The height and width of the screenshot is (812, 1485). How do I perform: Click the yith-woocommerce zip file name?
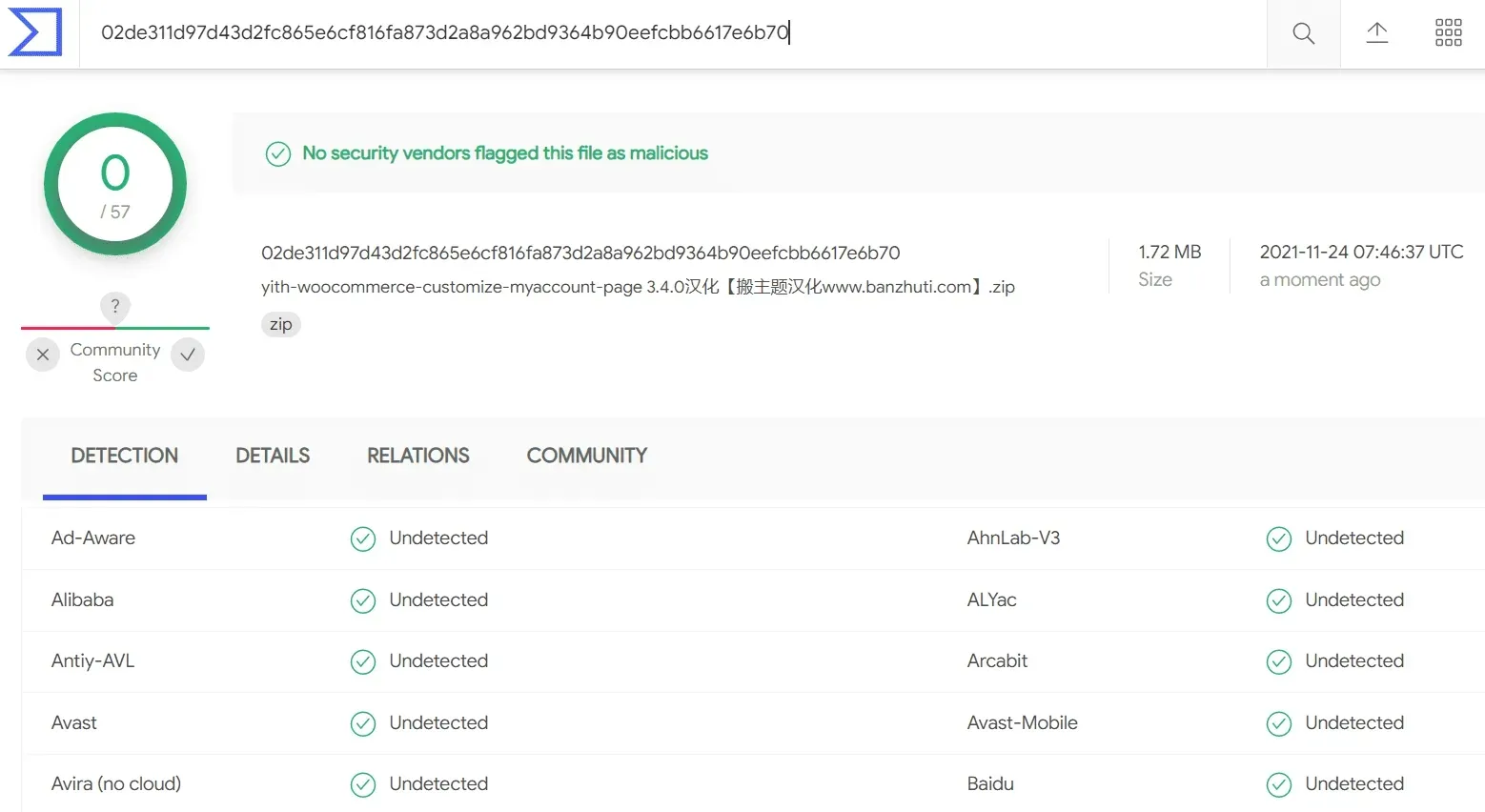coord(638,287)
